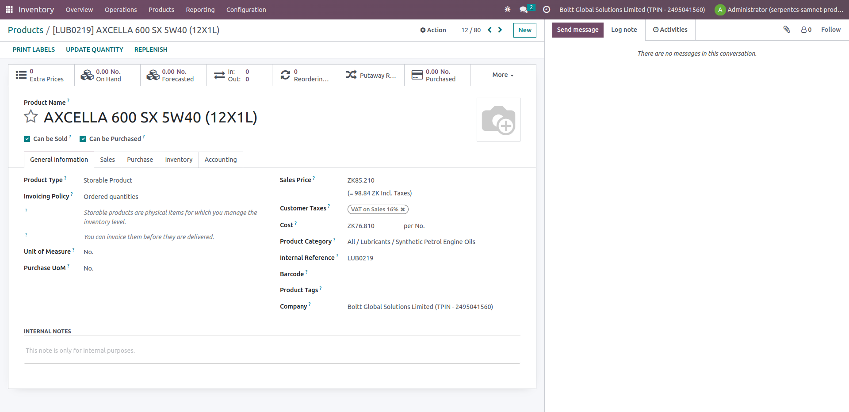Open Activities in chatter
Screen dimensions: 849x412
[x=670, y=30]
